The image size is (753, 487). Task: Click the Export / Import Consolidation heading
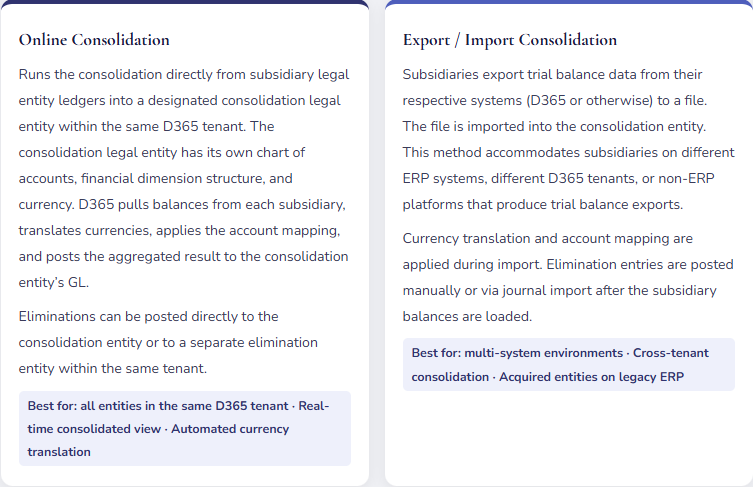[x=510, y=40]
